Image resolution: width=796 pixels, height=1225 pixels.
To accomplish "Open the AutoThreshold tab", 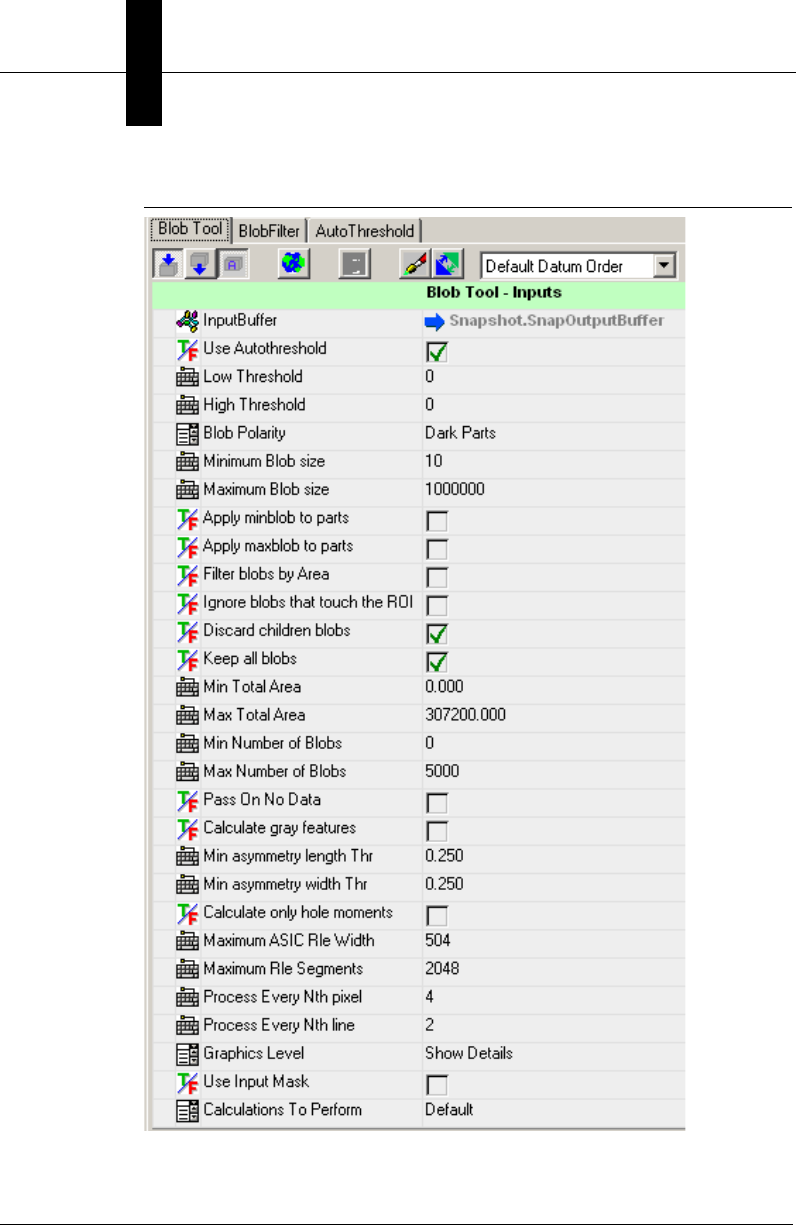I will 364,230.
